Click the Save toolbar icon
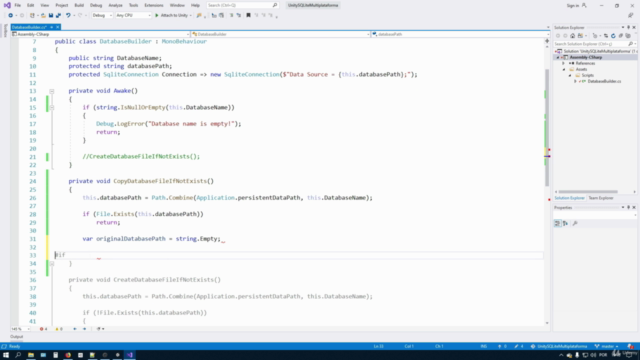This screenshot has height=360, width=640. coord(51,16)
